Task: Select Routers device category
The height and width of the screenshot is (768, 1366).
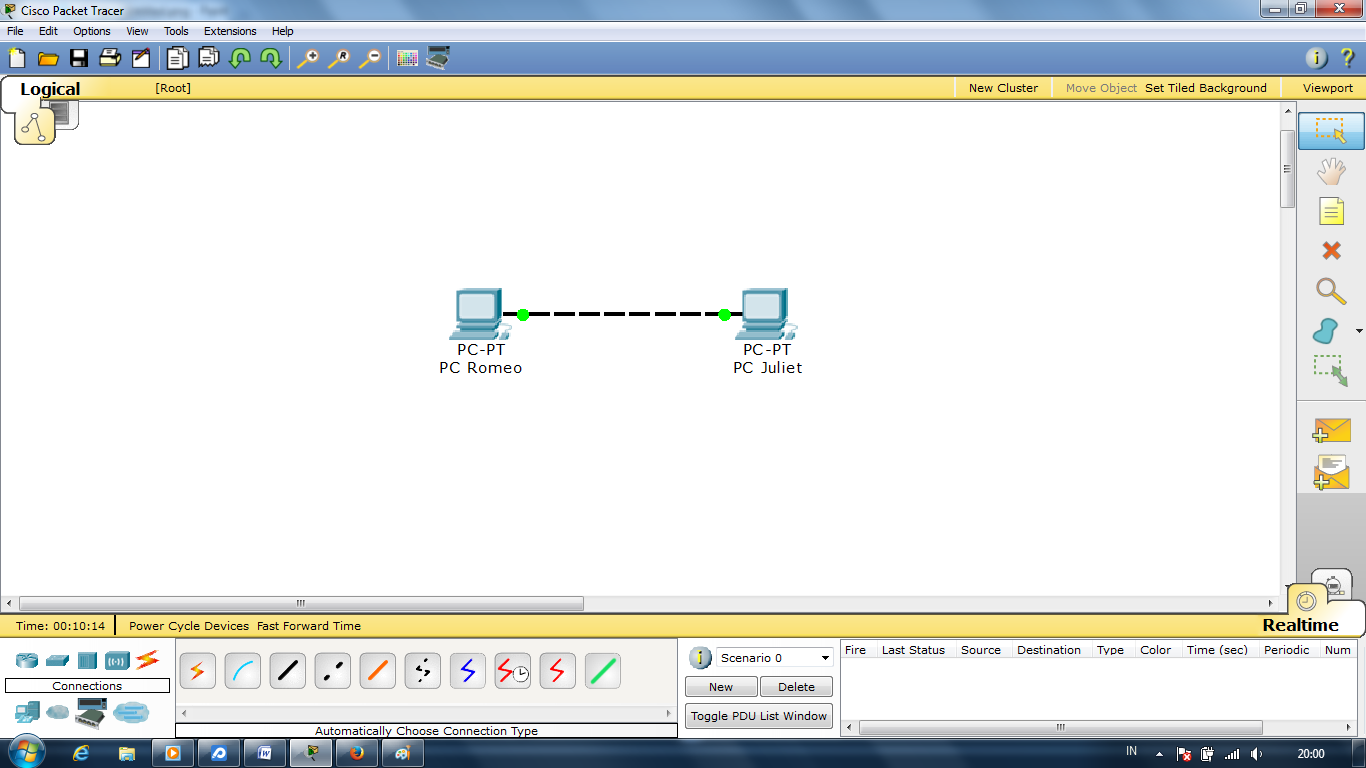Action: [26, 660]
